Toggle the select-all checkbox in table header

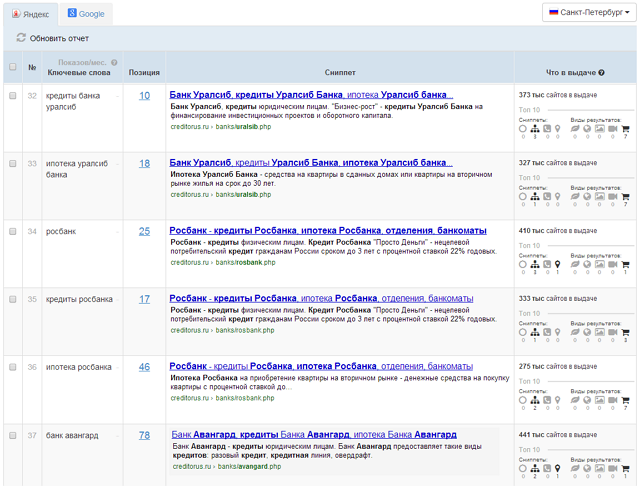click(13, 68)
